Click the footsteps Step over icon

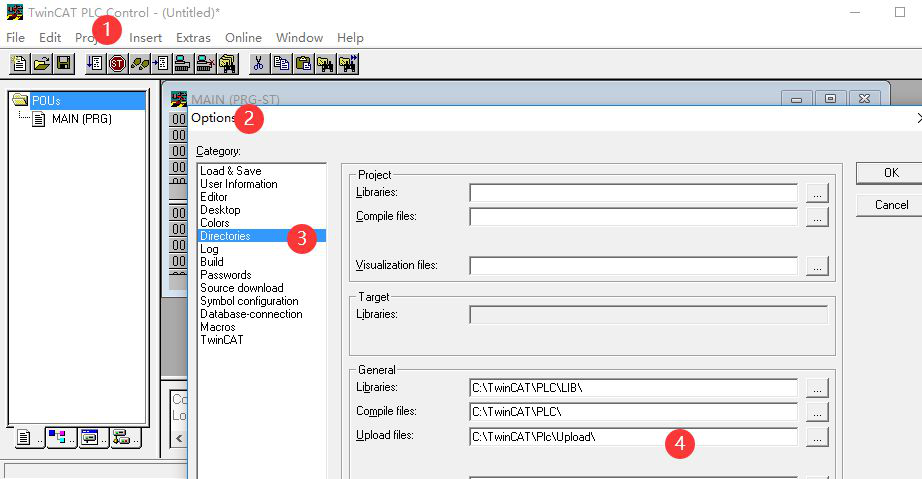[x=139, y=63]
